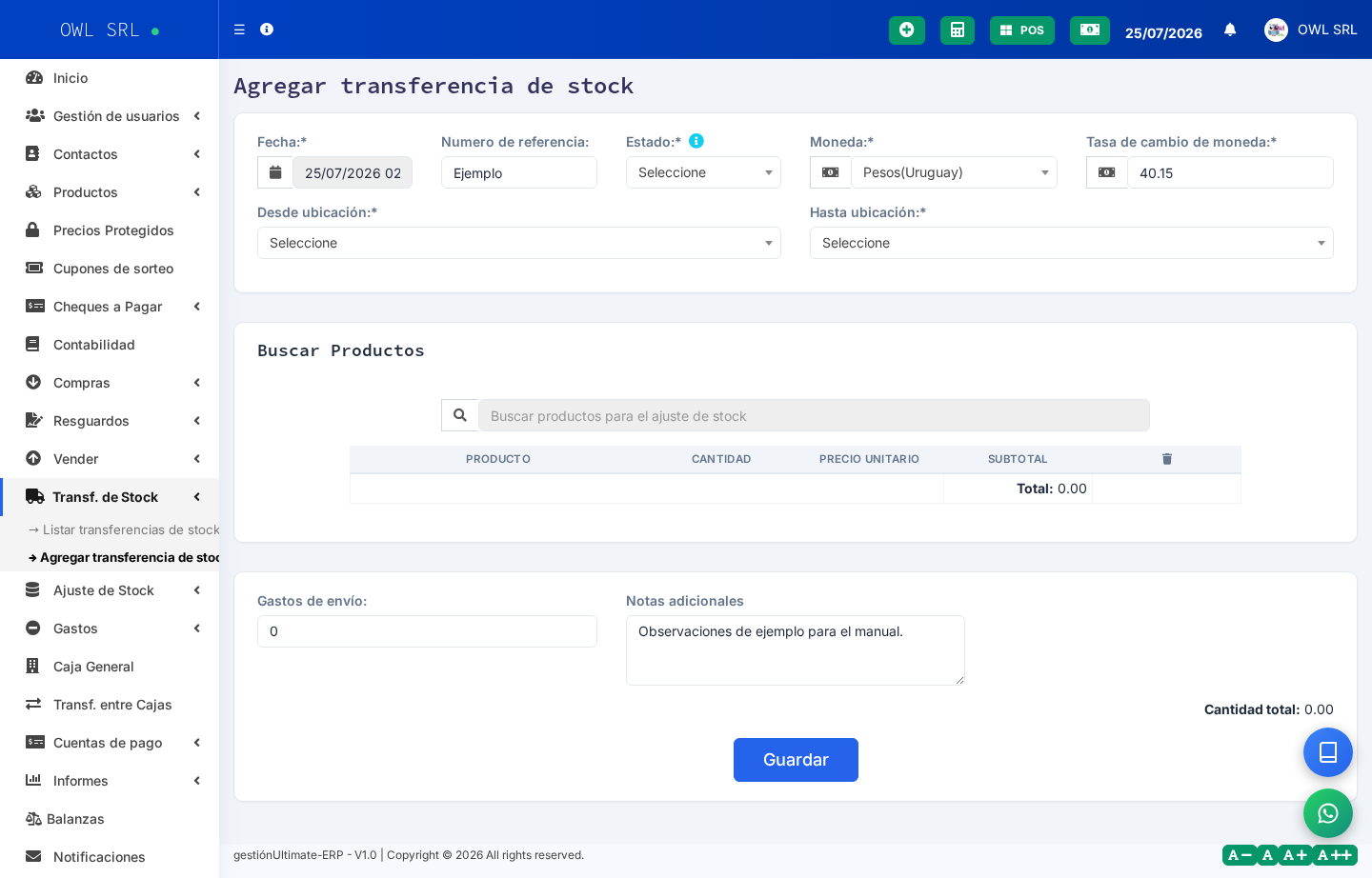Click the Precios Protegidos lock icon

(32, 229)
